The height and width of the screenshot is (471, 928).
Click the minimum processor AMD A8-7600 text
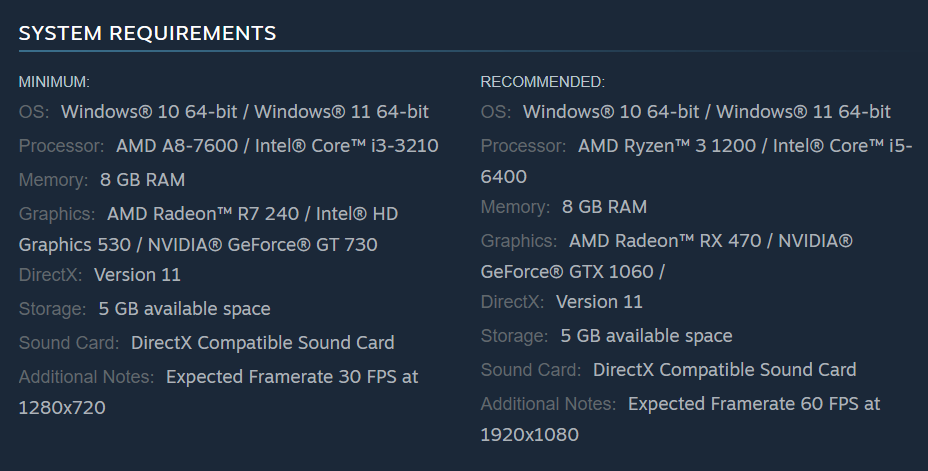(x=177, y=146)
